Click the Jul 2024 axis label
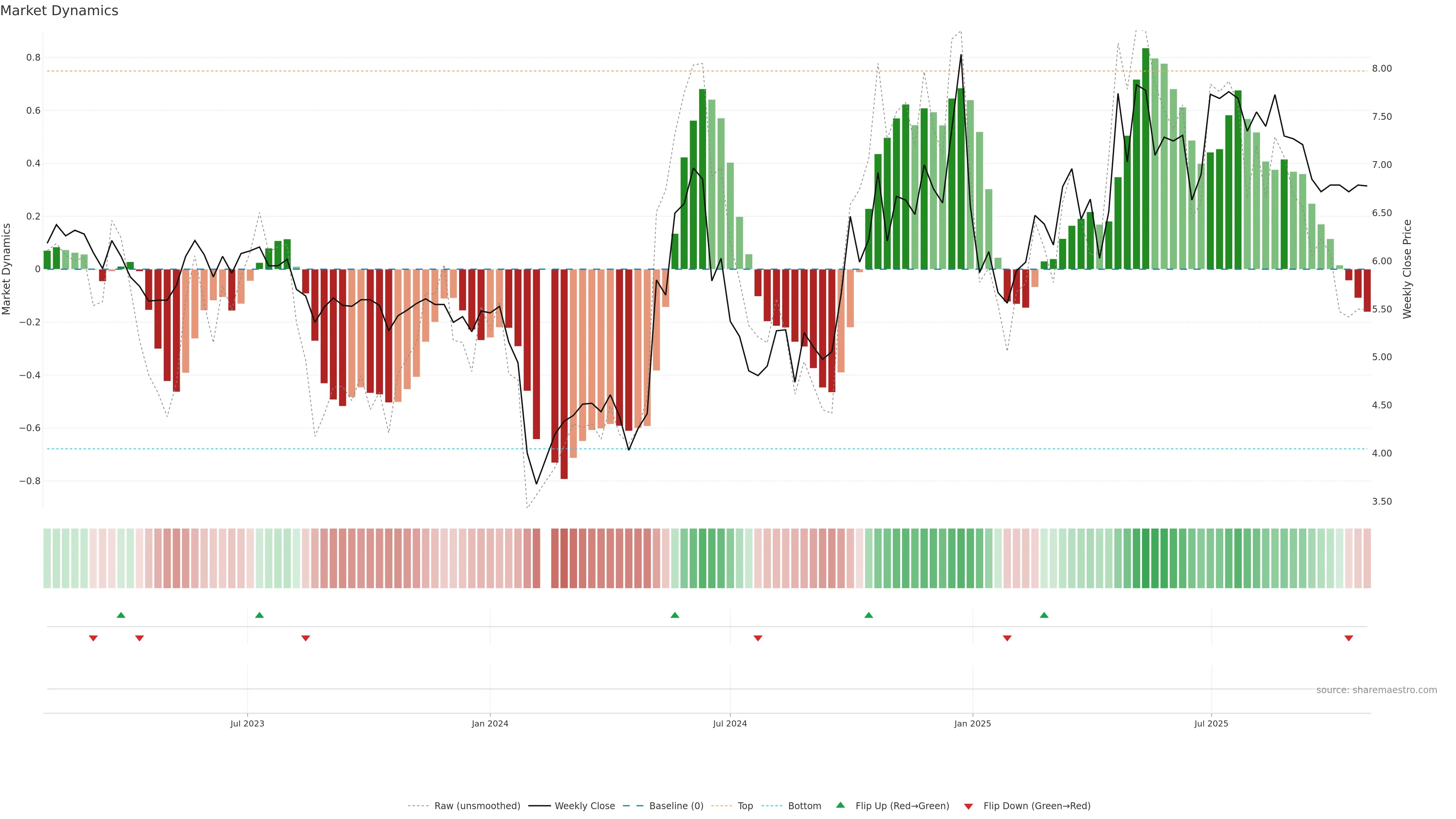Screen dimensions: 1456x819 [730, 723]
